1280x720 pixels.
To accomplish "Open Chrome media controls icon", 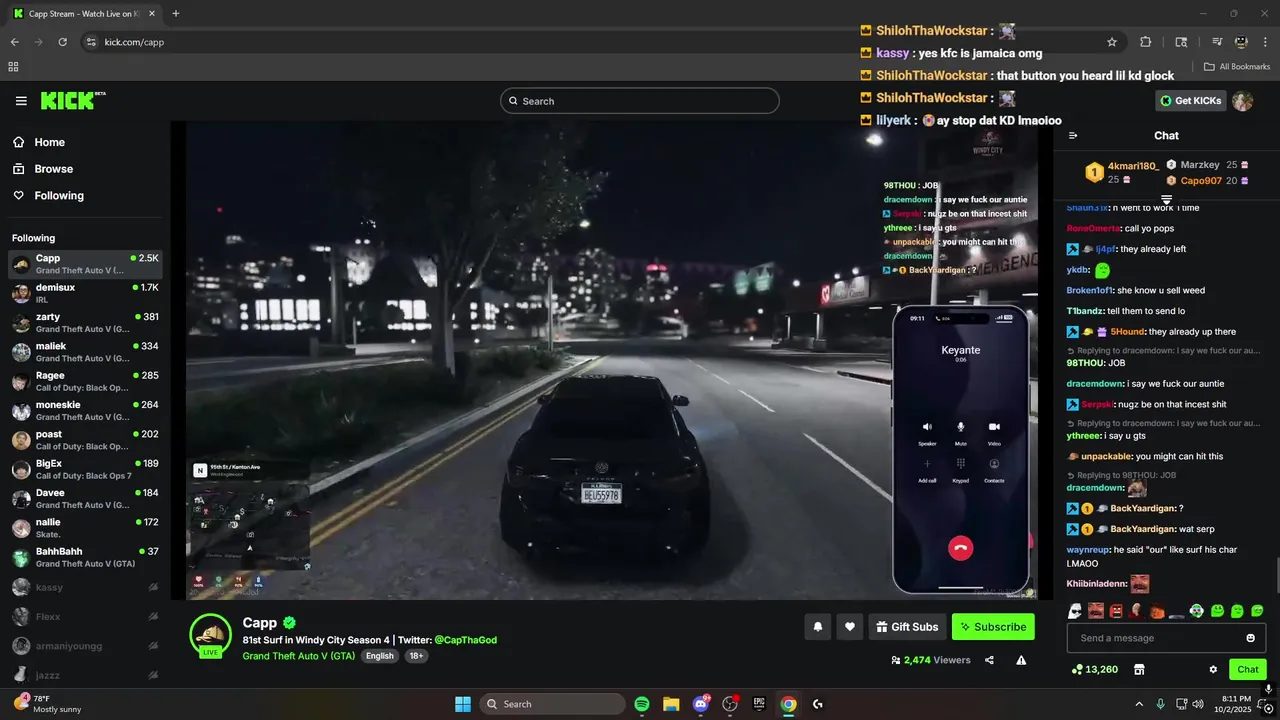I will [x=1217, y=42].
